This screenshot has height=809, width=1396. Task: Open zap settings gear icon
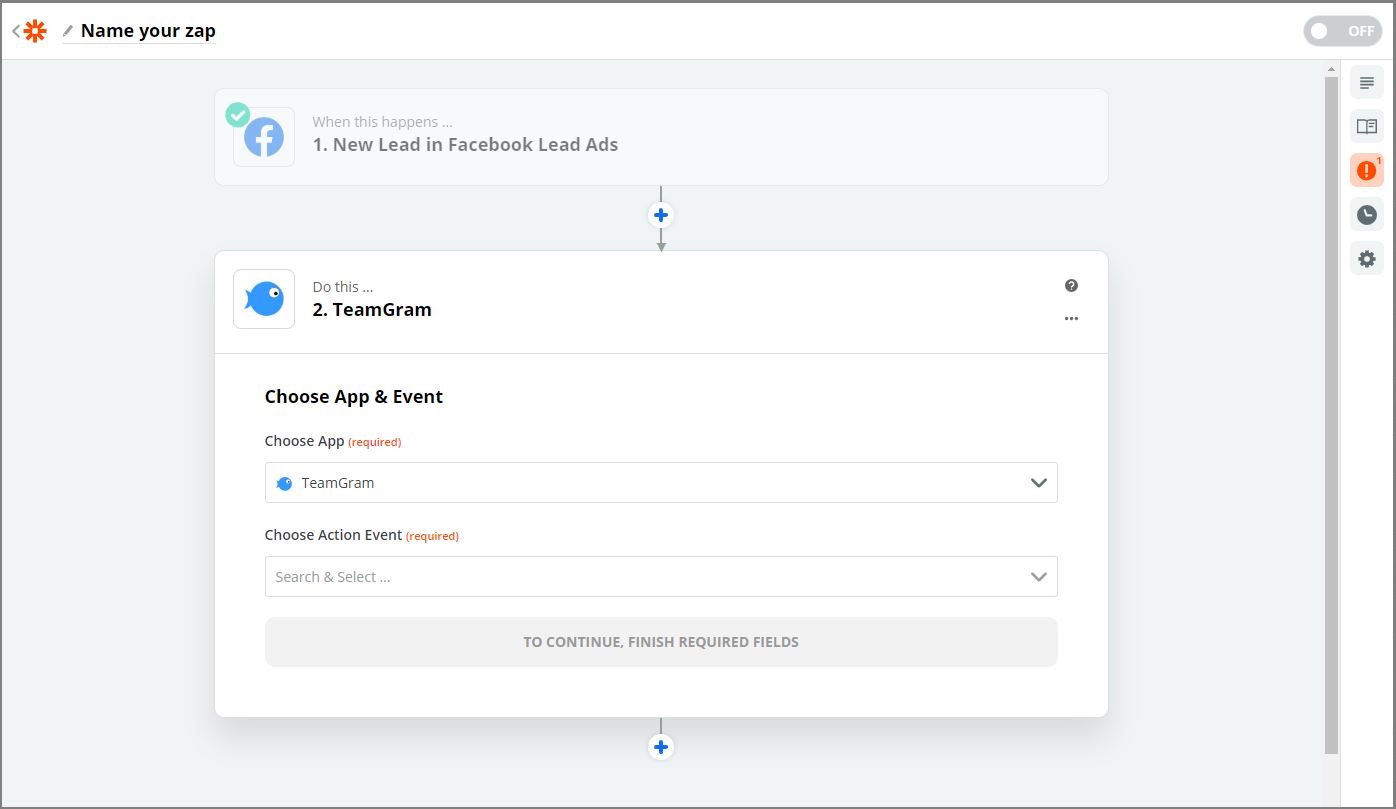(x=1367, y=258)
